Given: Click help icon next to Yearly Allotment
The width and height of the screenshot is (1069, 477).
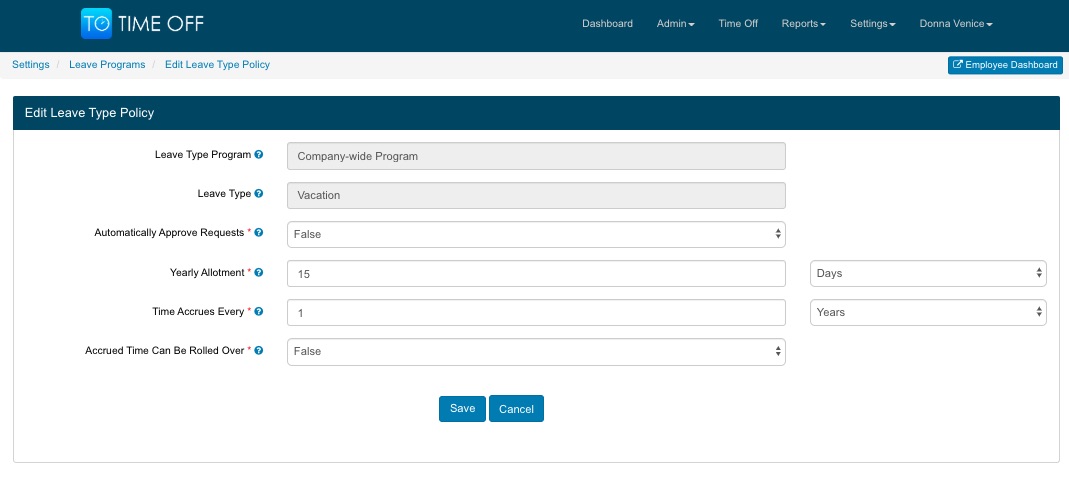Looking at the screenshot, I should pyautogui.click(x=259, y=272).
